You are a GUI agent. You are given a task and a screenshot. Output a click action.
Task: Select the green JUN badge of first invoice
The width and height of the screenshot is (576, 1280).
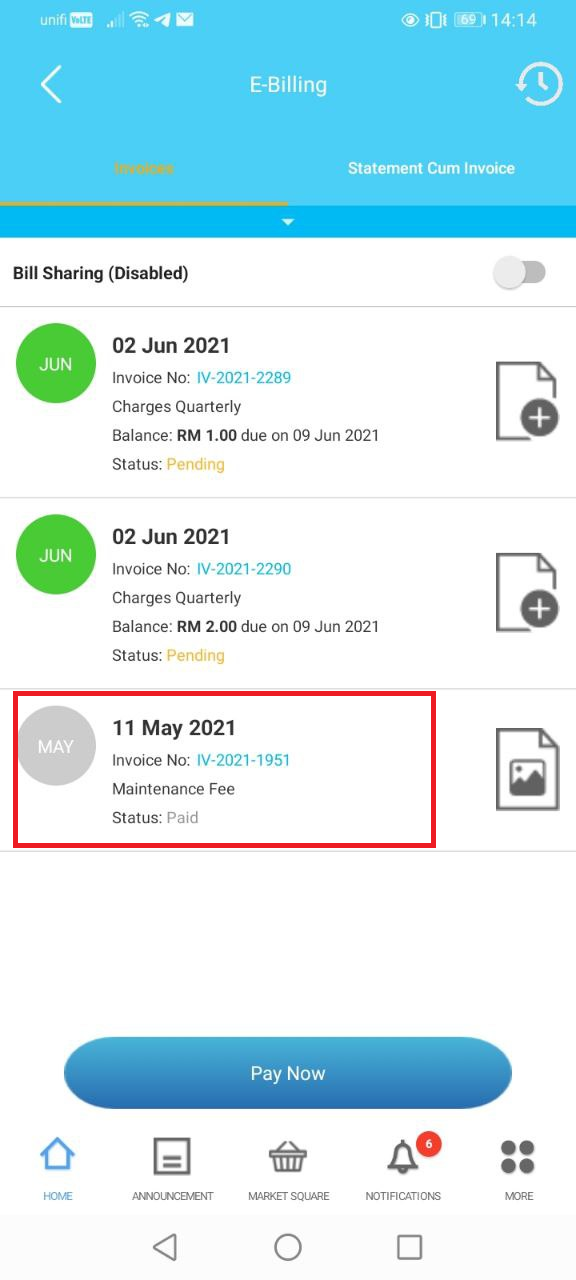[56, 364]
